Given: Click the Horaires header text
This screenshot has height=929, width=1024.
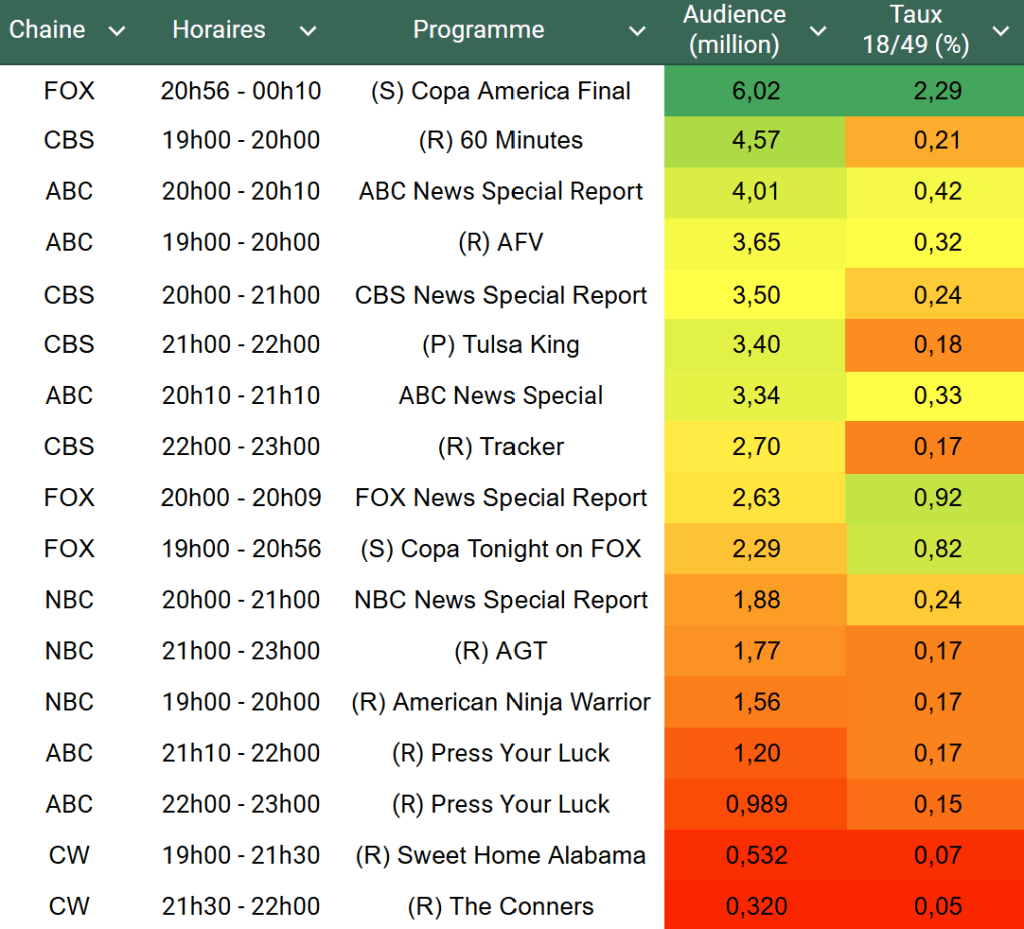Looking at the screenshot, I should click(219, 30).
